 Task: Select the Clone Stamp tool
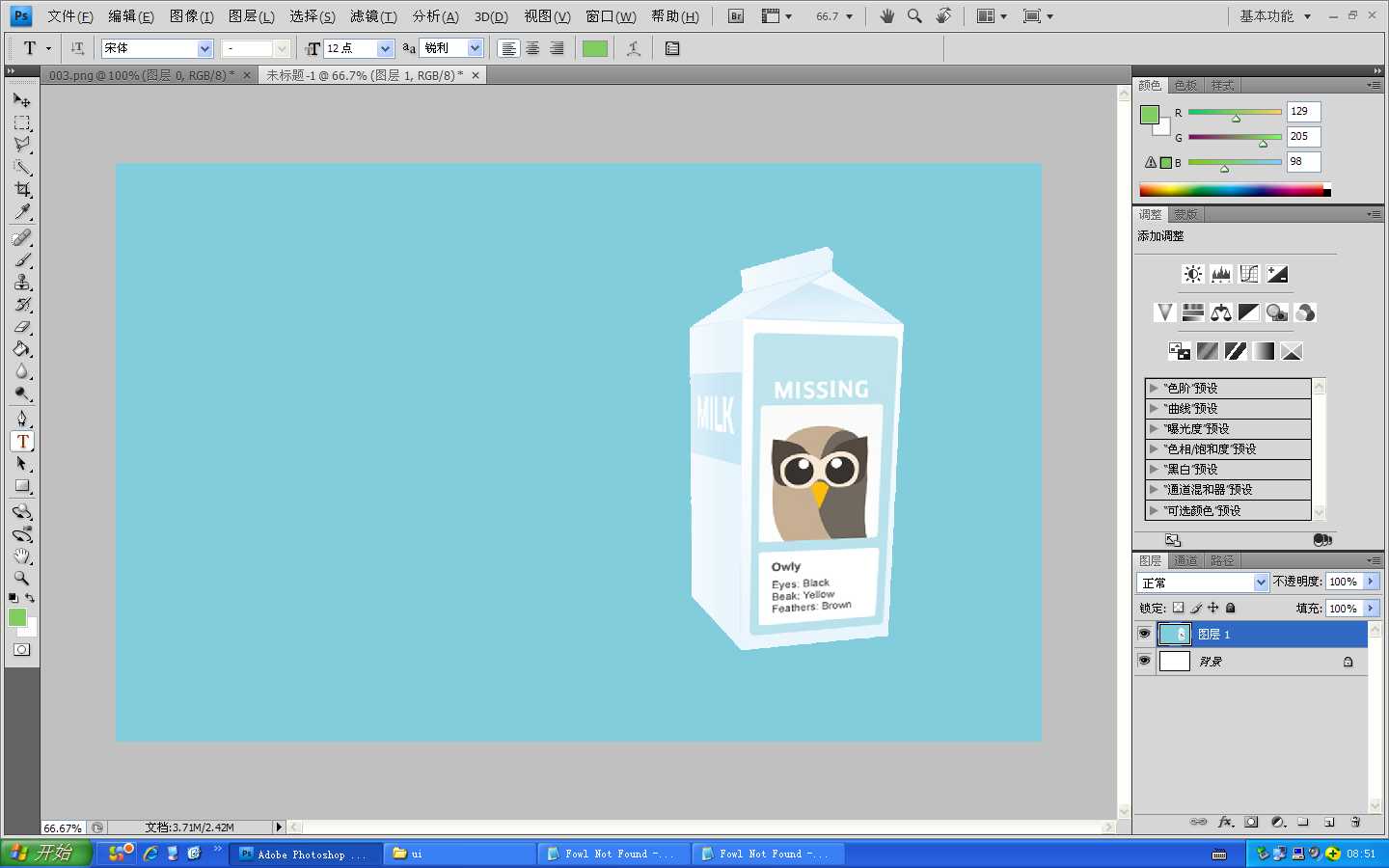pyautogui.click(x=22, y=283)
